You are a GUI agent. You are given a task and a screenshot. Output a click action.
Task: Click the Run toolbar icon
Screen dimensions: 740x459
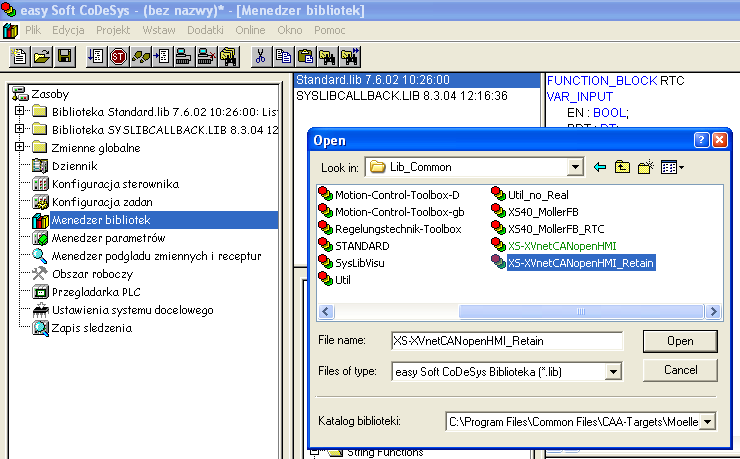click(x=96, y=57)
